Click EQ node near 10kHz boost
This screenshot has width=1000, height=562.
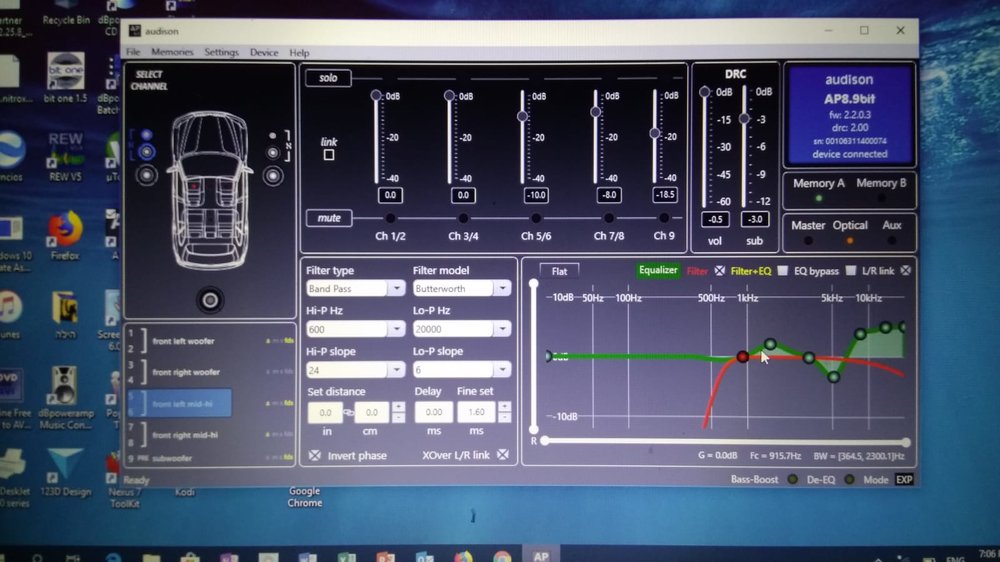(860, 334)
